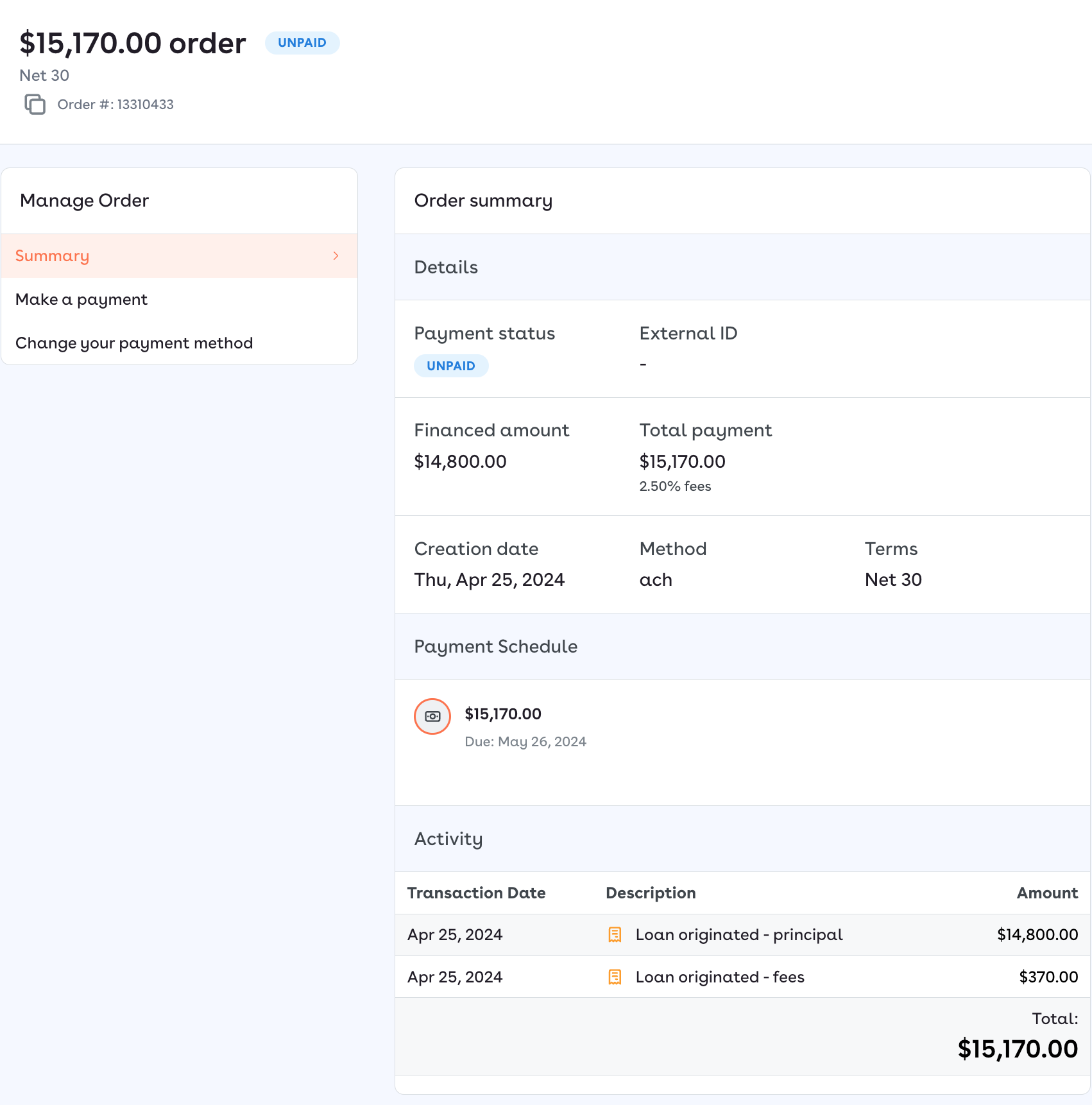
Task: Open Make a payment option
Action: click(81, 300)
